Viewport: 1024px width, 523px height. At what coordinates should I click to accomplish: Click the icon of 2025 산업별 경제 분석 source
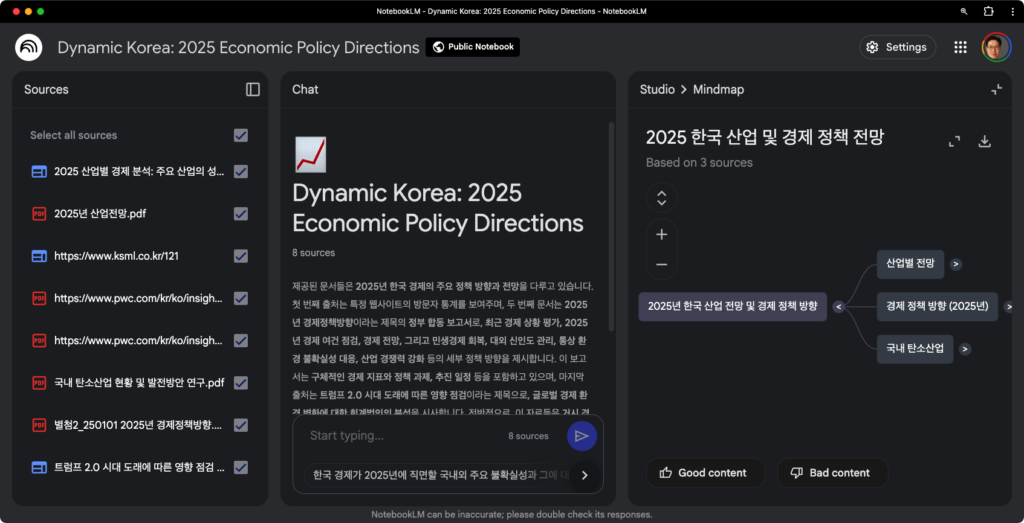click(x=39, y=171)
